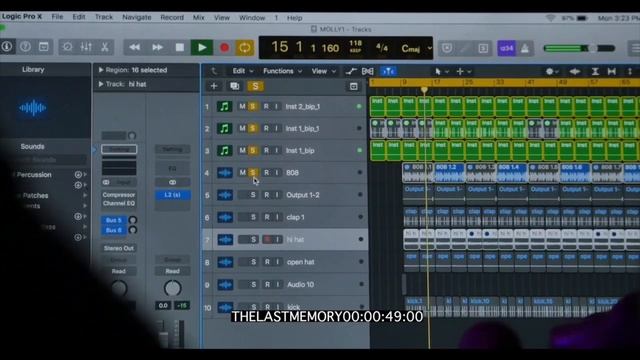This screenshot has width=640, height=360.
Task: Open the Smart Controls knob button
Action: tap(67, 47)
